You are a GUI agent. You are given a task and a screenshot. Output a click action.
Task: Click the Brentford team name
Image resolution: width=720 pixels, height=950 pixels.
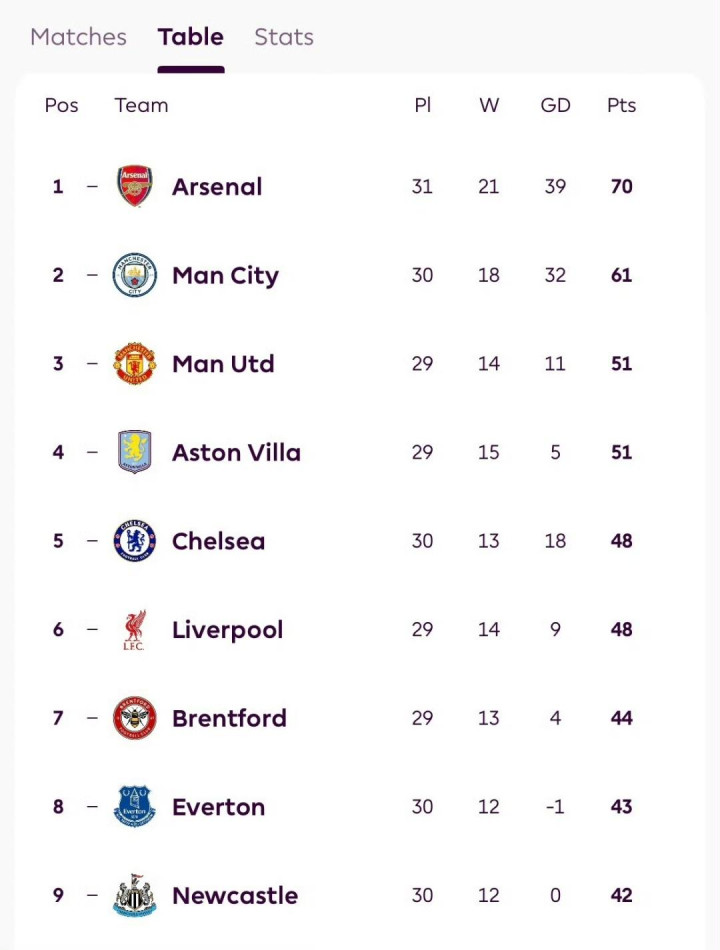pos(229,718)
